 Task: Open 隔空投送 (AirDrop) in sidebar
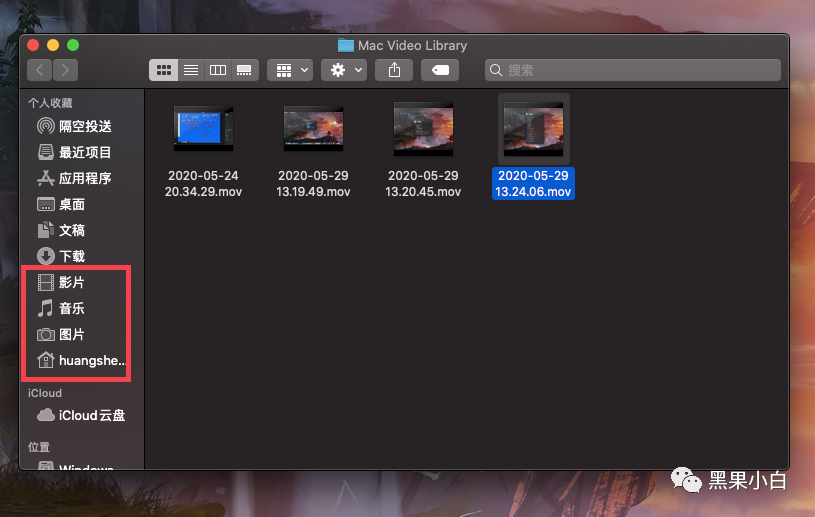[x=84, y=126]
